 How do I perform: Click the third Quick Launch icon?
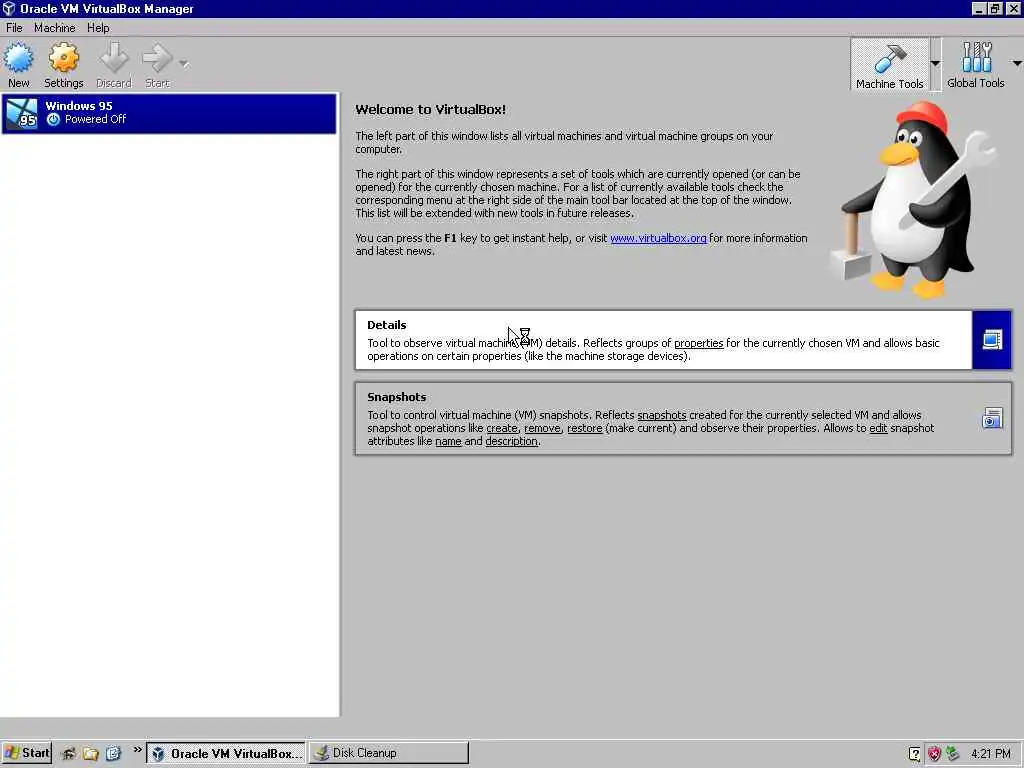point(113,753)
